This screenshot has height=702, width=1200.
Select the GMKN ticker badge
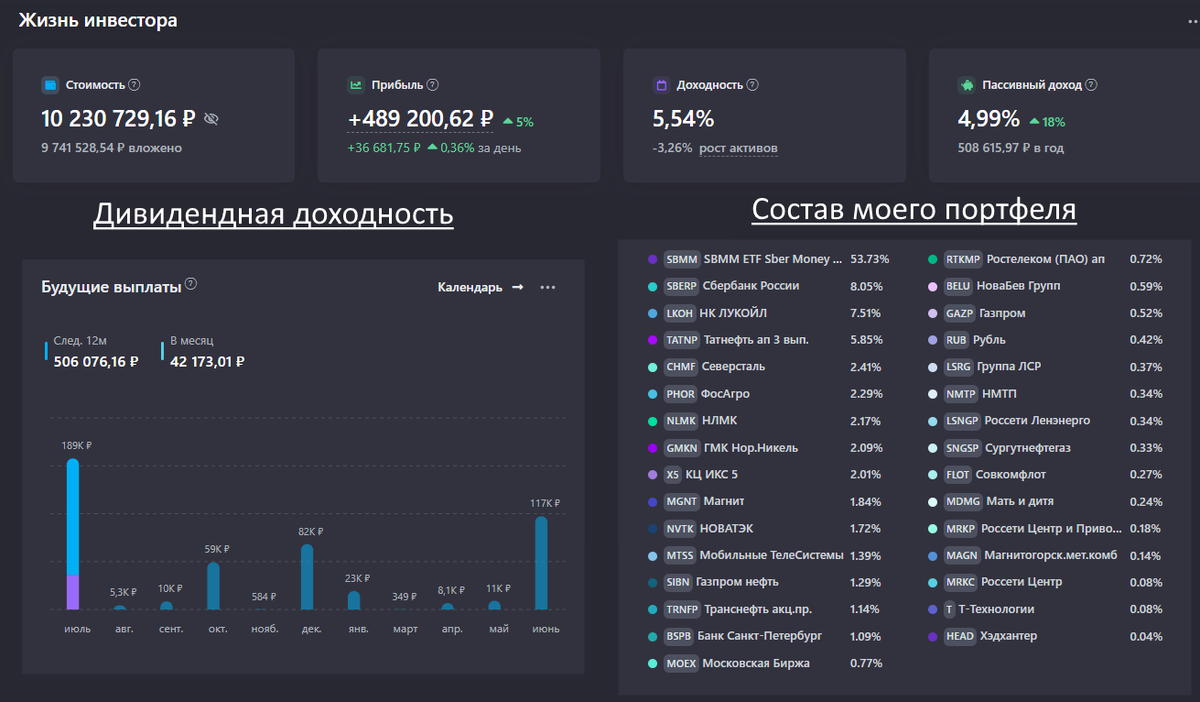pyautogui.click(x=681, y=448)
